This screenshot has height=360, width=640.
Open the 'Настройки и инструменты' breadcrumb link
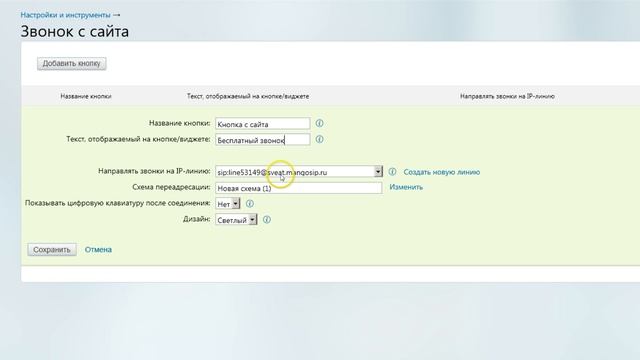[65, 15]
